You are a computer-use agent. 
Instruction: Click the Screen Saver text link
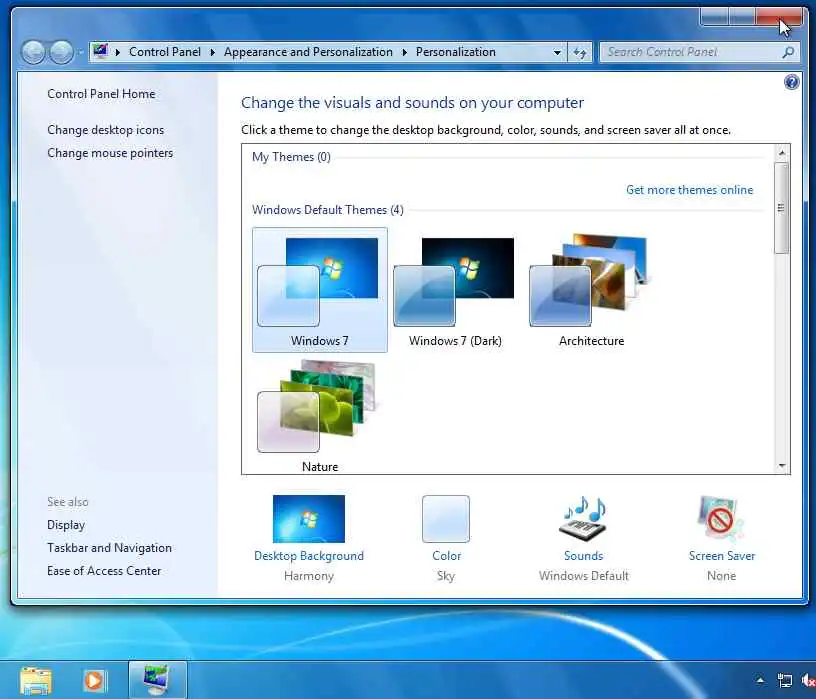(x=721, y=556)
